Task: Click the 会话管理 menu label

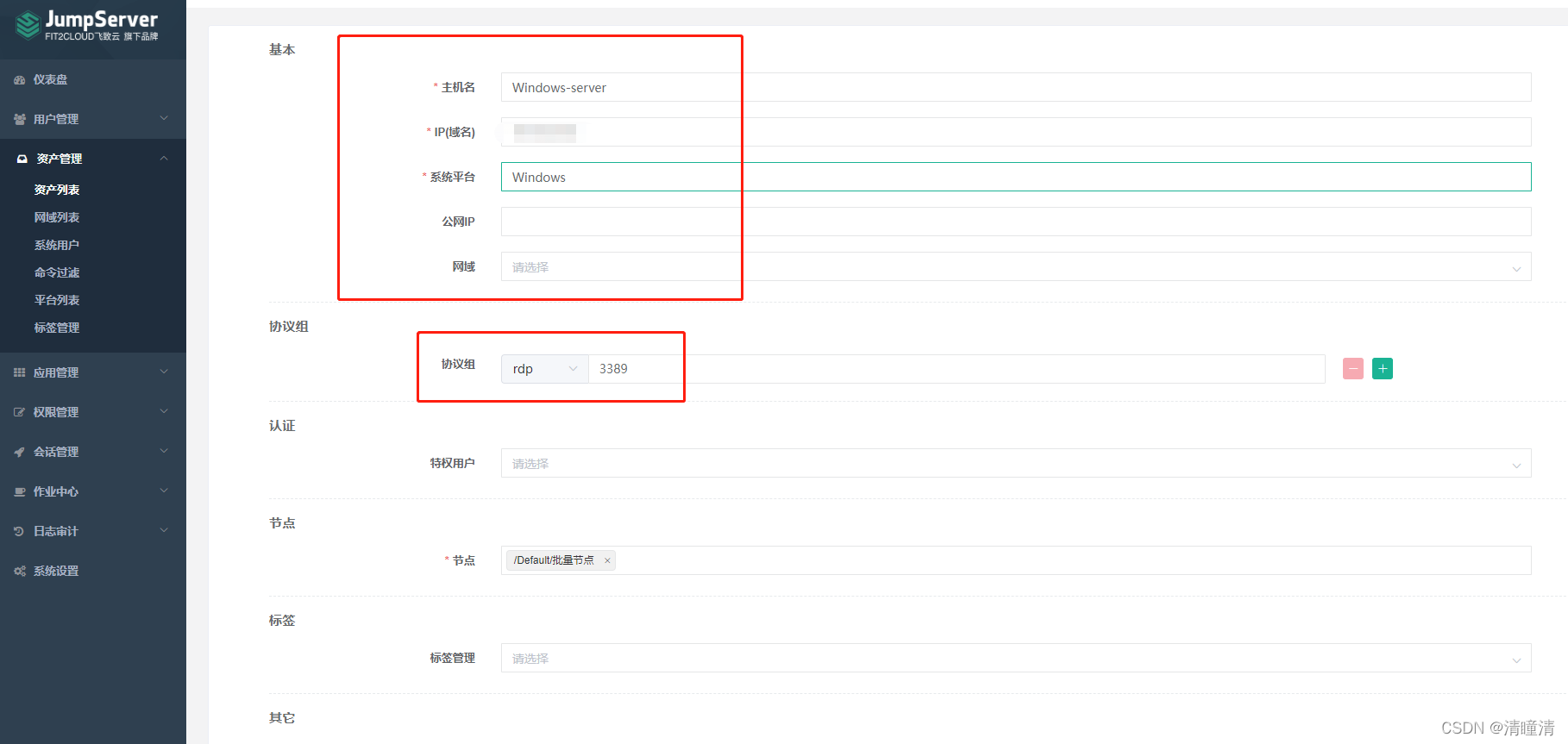Action: (x=56, y=452)
